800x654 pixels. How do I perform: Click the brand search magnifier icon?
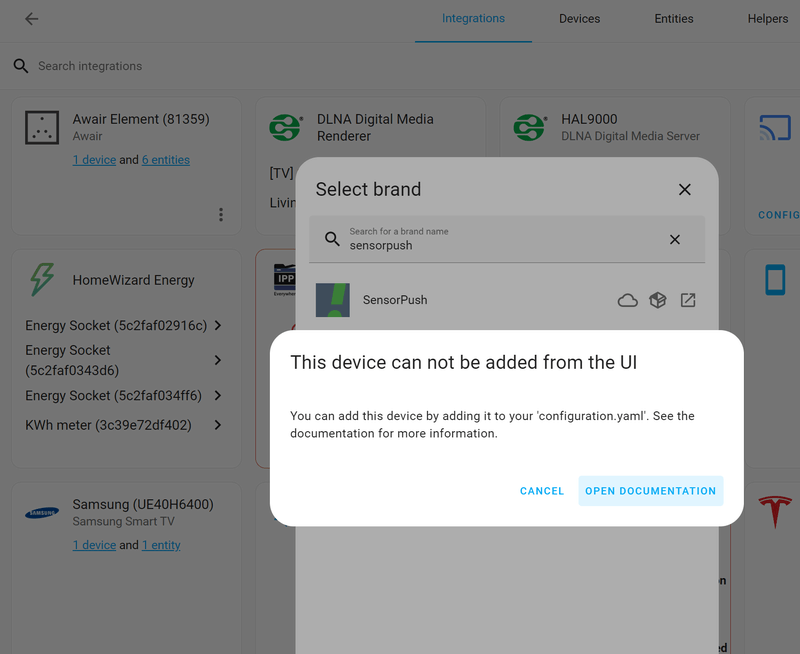pyautogui.click(x=332, y=239)
